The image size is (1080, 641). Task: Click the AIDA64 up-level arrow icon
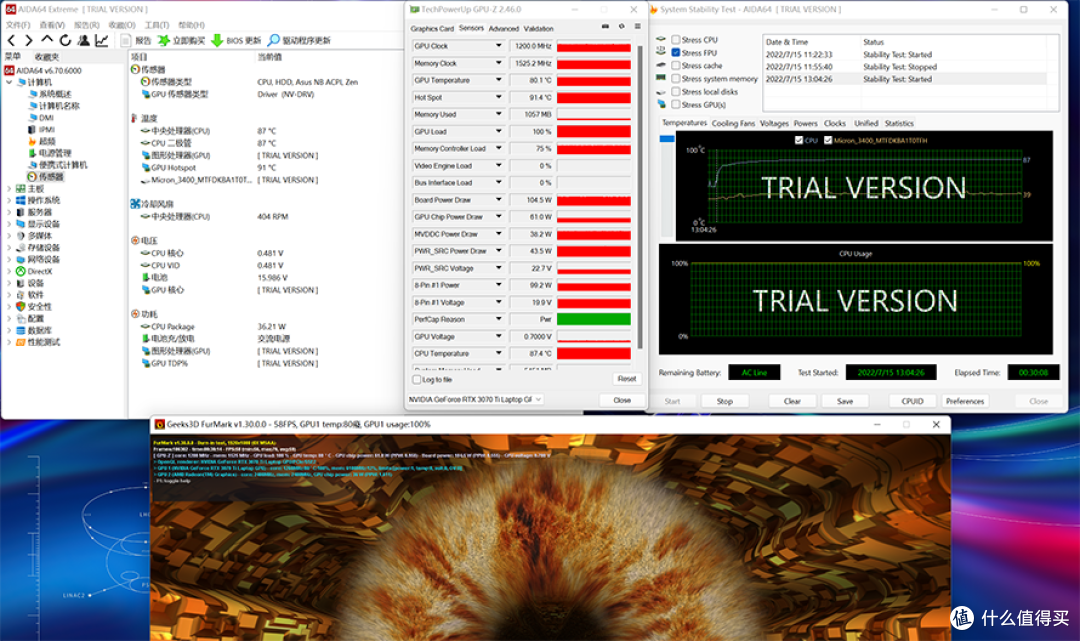(x=47, y=40)
